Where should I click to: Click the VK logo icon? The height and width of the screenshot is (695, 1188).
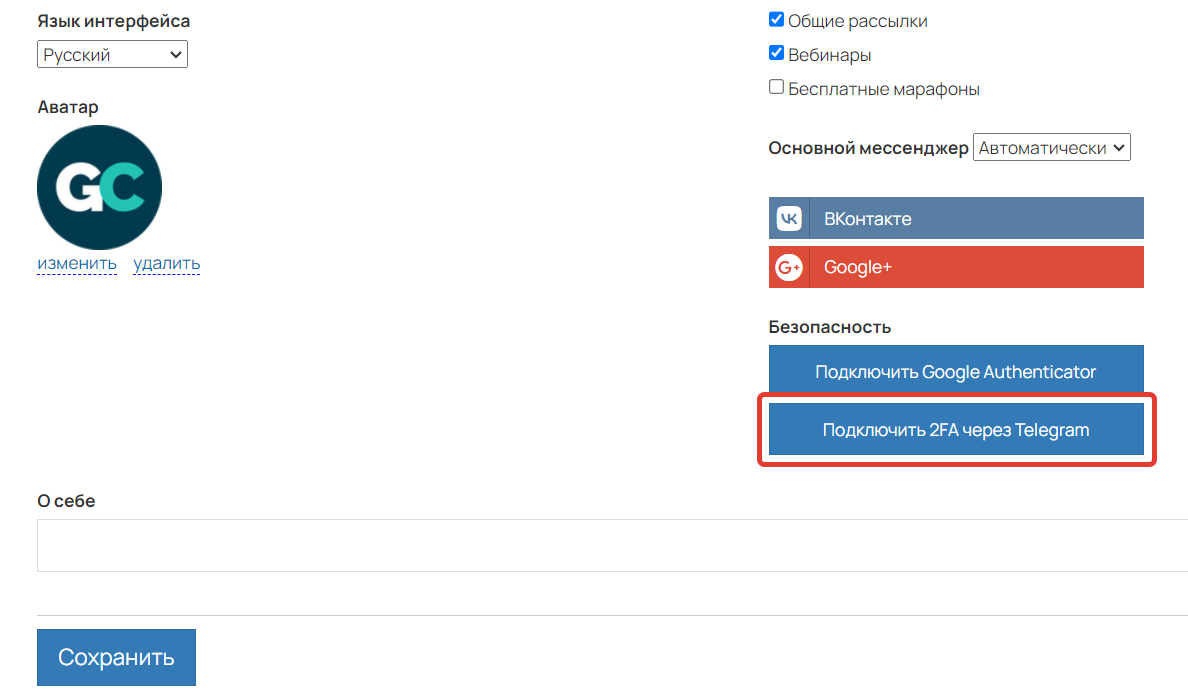click(789, 218)
